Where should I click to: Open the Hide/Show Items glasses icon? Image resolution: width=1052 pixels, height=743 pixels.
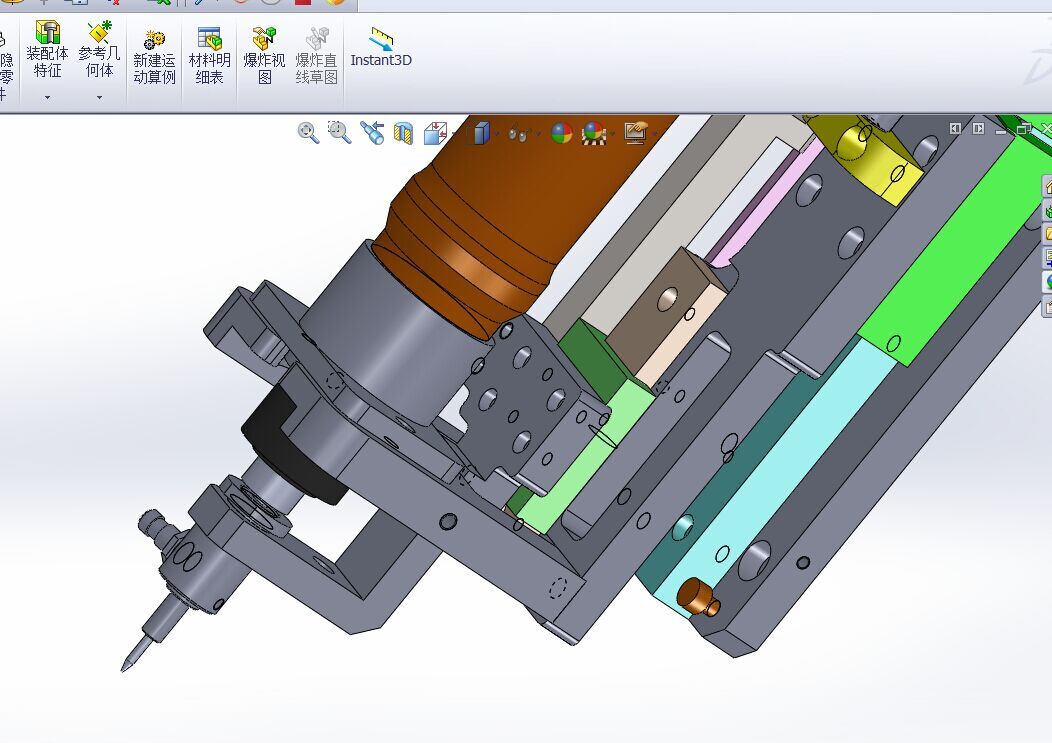pyautogui.click(x=518, y=133)
